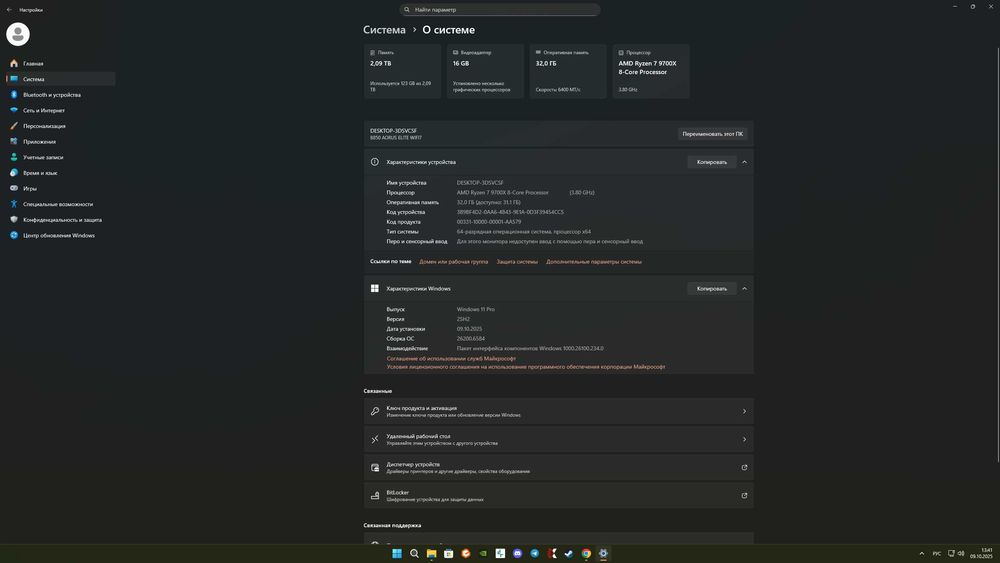
Task: Click Переименовать этот ПК button
Action: tap(712, 134)
